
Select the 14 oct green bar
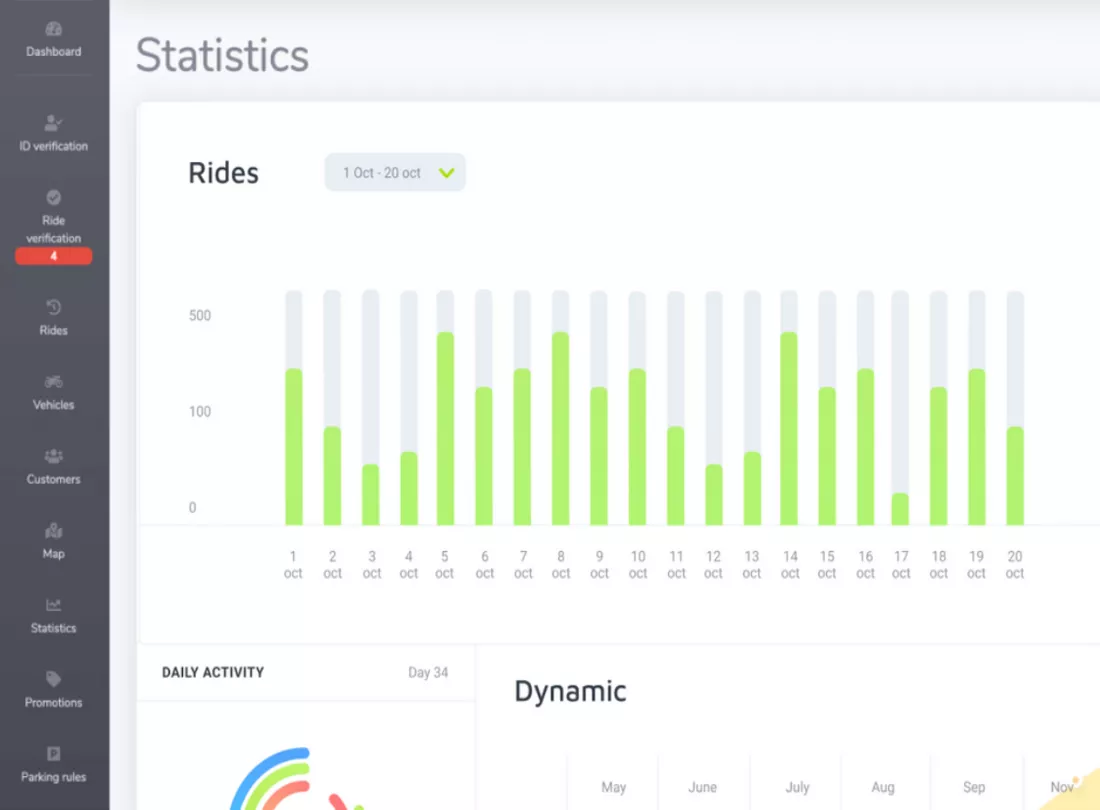pyautogui.click(x=789, y=428)
